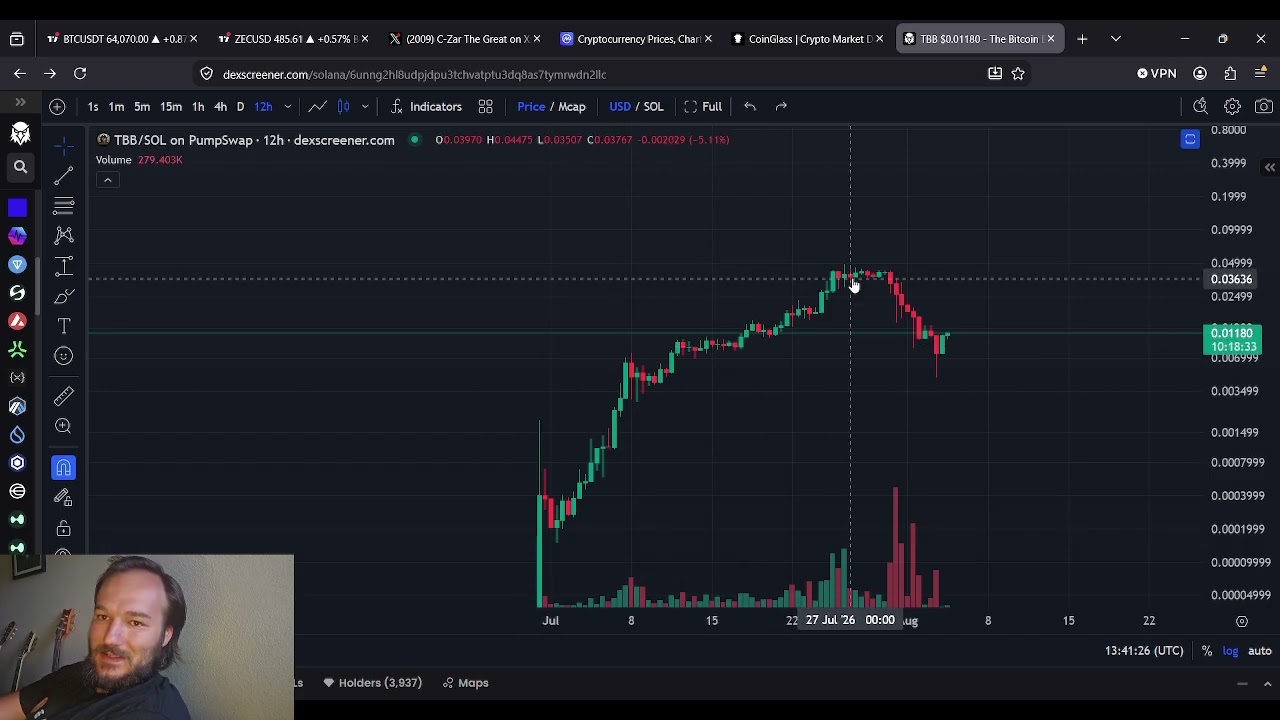Redo the chart action

pyautogui.click(x=781, y=106)
